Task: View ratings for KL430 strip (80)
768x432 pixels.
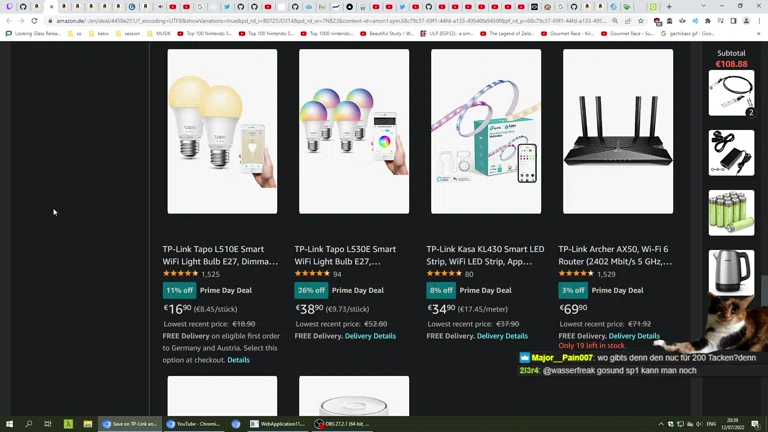Action: point(469,274)
